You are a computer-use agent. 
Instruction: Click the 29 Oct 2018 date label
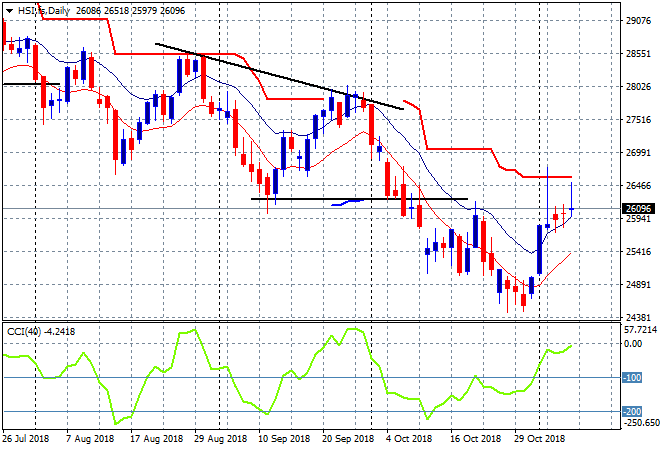click(x=540, y=439)
